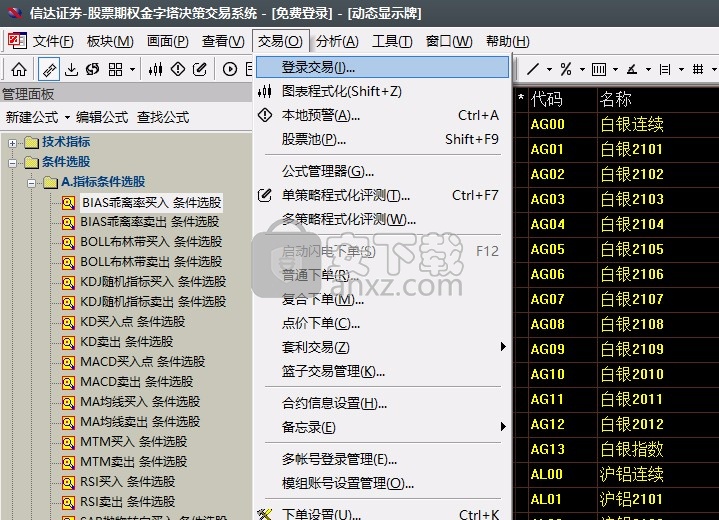Click the home icon in toolbar
Viewport: 719px width, 520px height.
tap(19, 69)
